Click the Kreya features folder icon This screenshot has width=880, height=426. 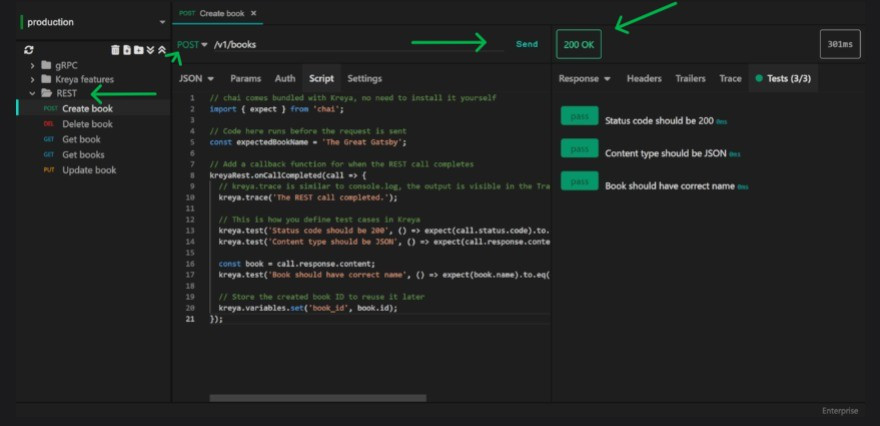click(47, 79)
